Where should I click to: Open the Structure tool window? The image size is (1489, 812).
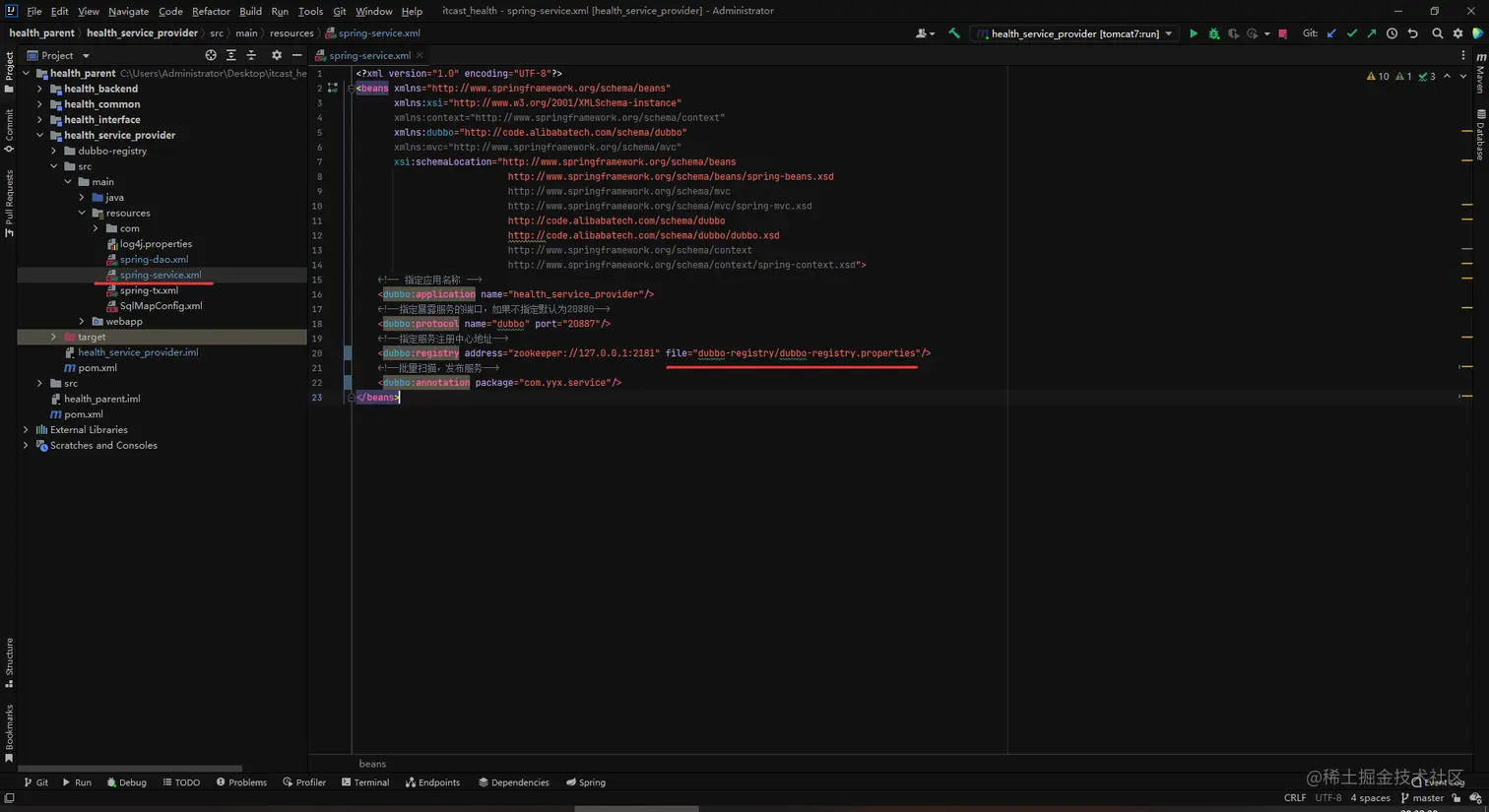[x=9, y=662]
